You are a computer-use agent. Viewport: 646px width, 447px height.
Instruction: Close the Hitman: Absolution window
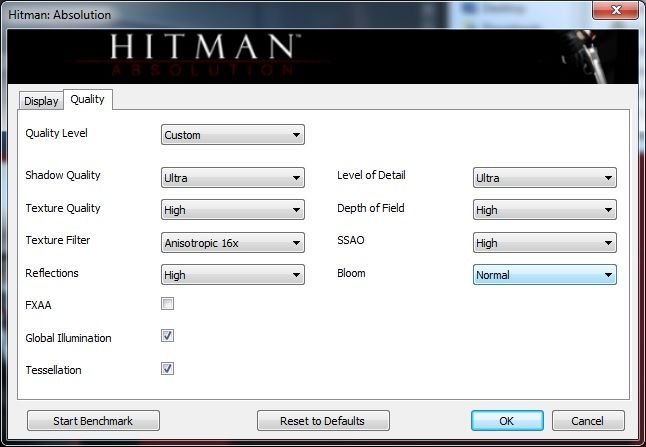[x=616, y=10]
